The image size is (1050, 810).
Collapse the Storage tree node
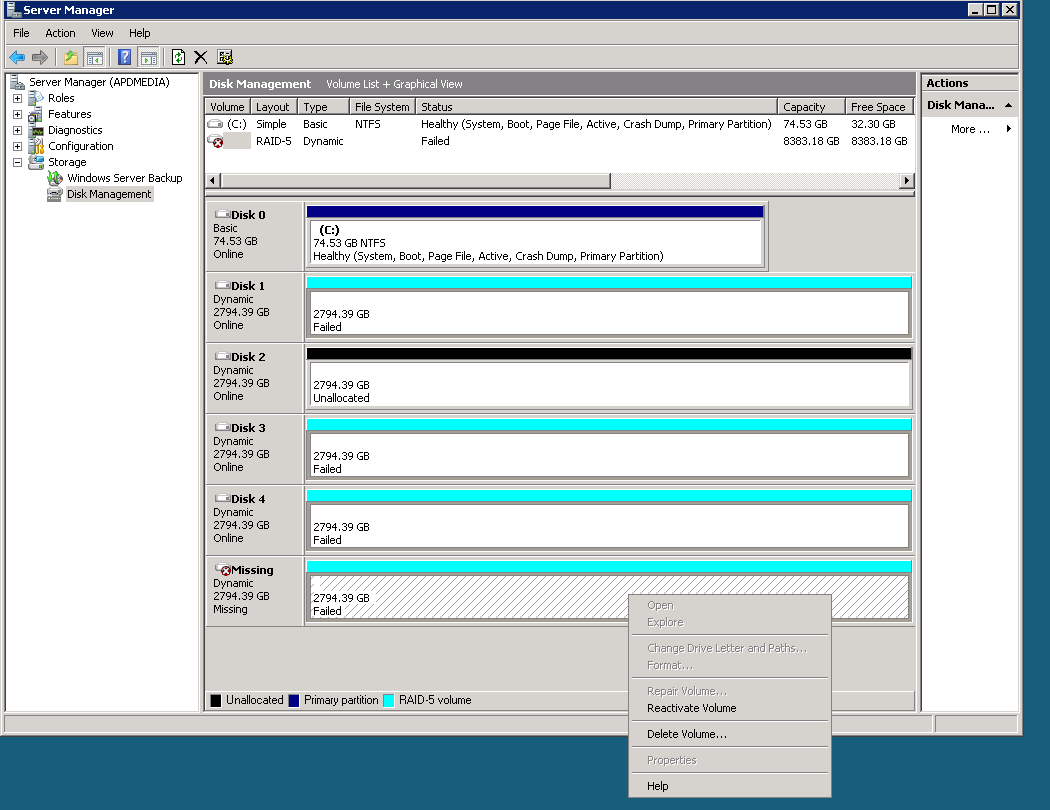(17, 163)
